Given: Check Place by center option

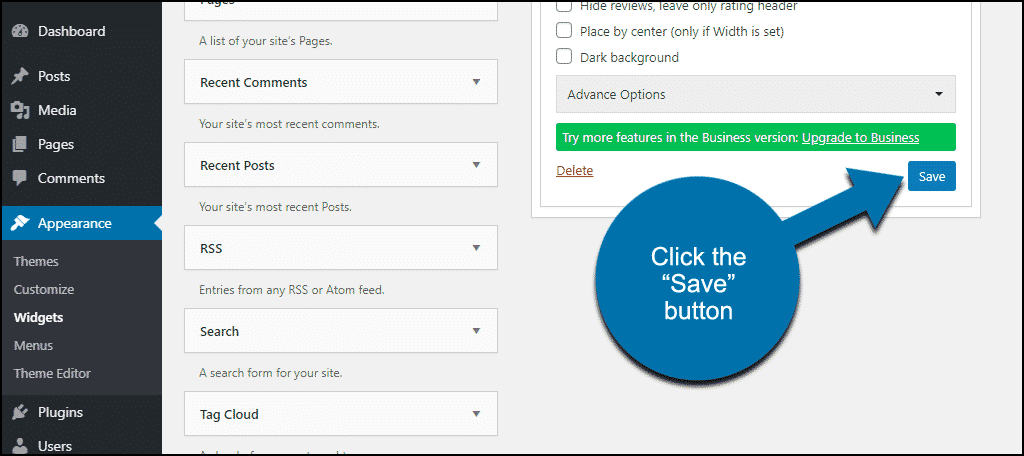Looking at the screenshot, I should [564, 31].
